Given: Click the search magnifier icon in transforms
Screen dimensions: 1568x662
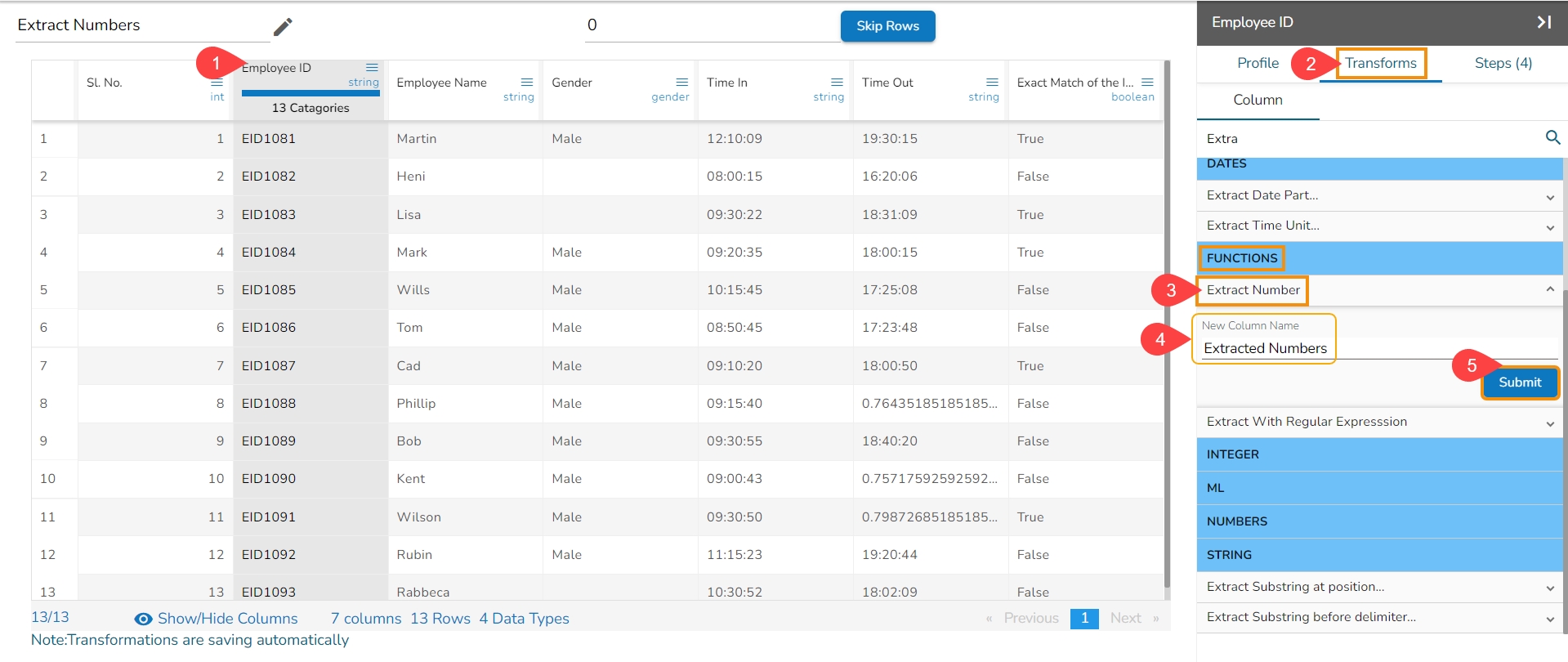Looking at the screenshot, I should 1552,138.
